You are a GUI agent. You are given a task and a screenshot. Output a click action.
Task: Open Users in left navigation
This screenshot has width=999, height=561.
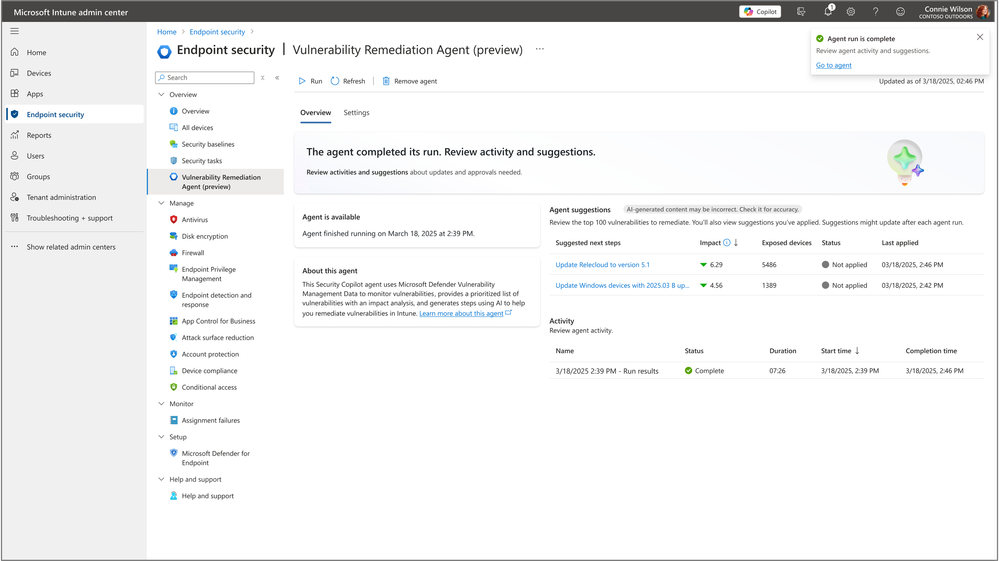(x=36, y=155)
